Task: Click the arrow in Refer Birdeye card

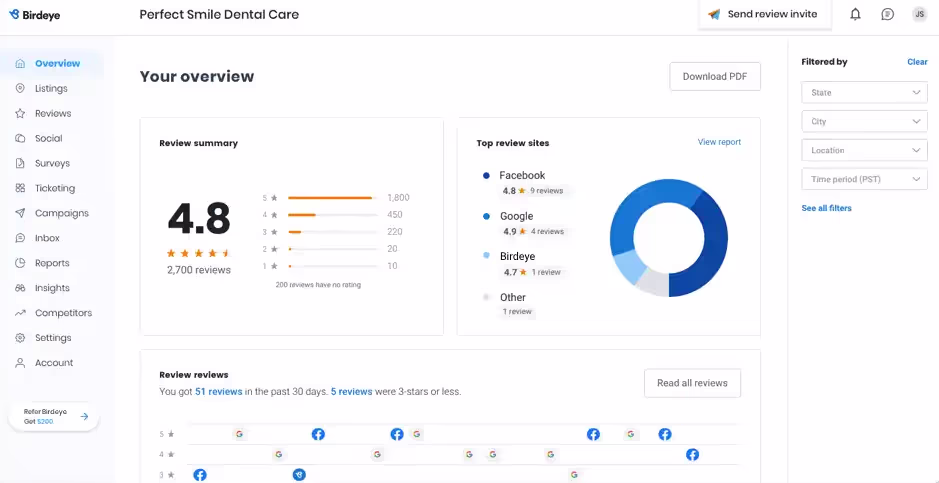Action: (x=84, y=417)
